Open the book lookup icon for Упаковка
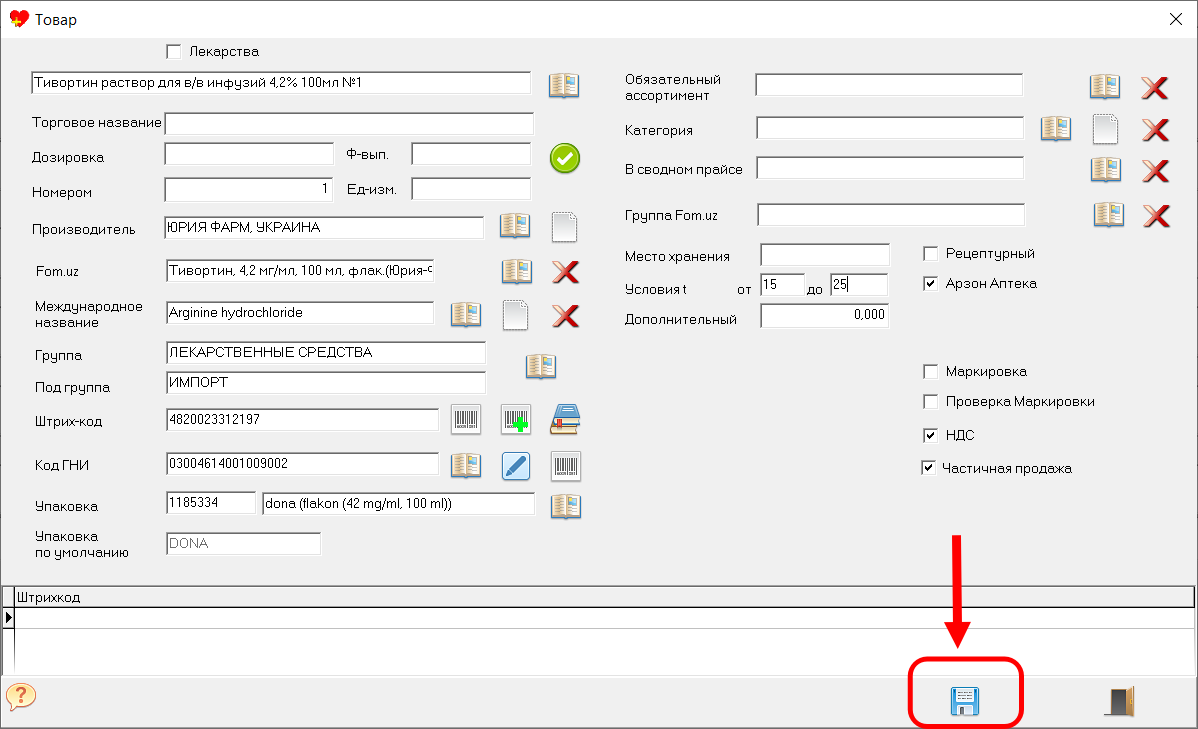The image size is (1198, 729). (x=566, y=506)
